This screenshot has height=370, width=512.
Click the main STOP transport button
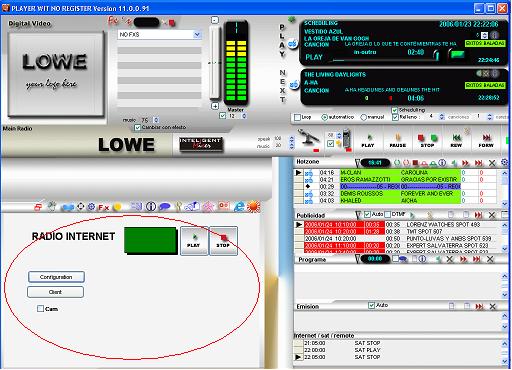point(427,141)
